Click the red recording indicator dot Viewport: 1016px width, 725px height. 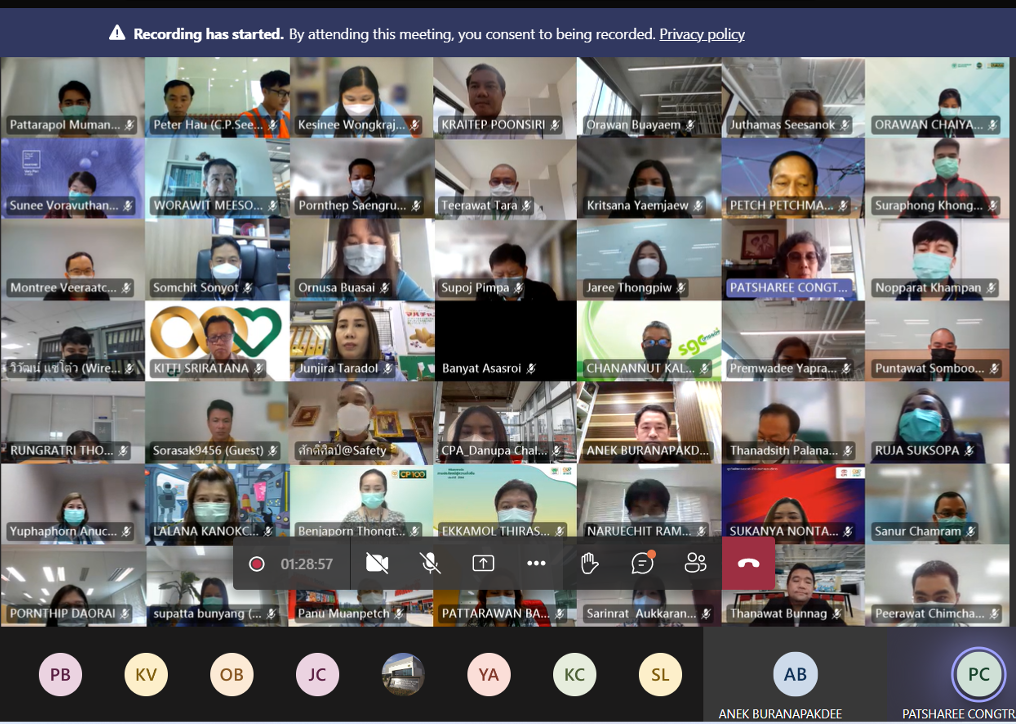[x=257, y=564]
